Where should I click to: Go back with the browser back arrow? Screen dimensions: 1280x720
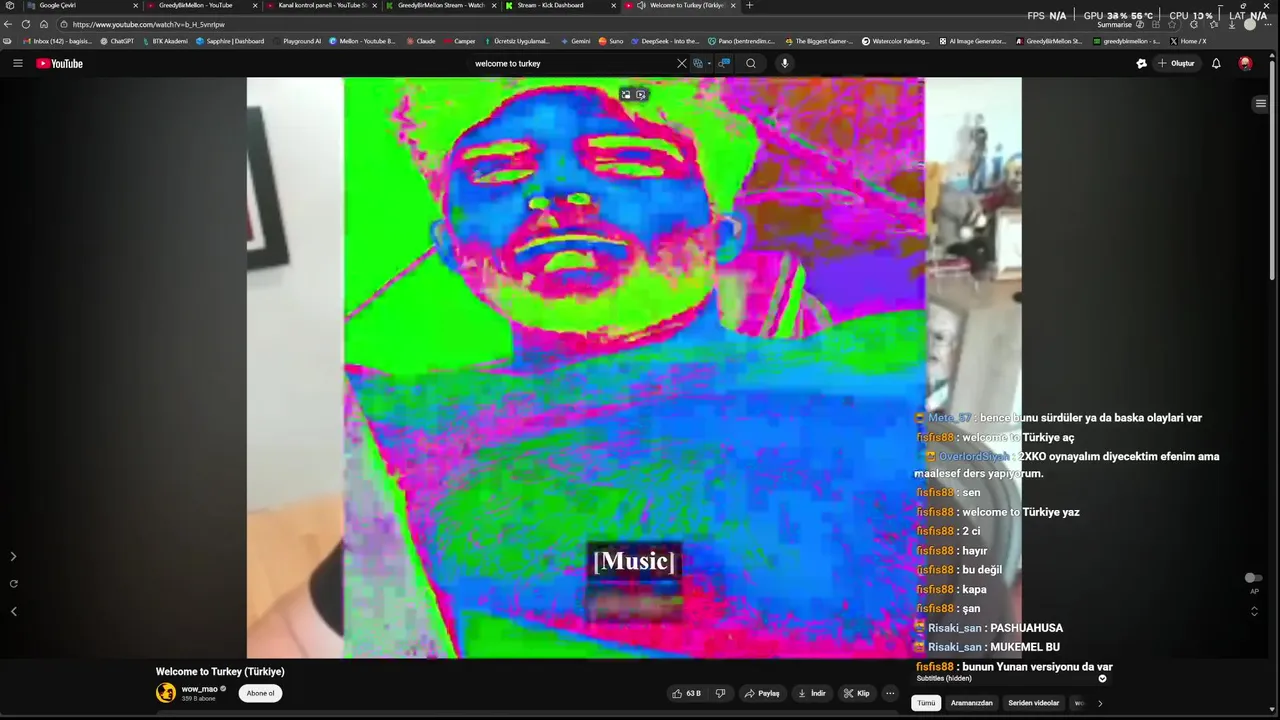[8, 24]
